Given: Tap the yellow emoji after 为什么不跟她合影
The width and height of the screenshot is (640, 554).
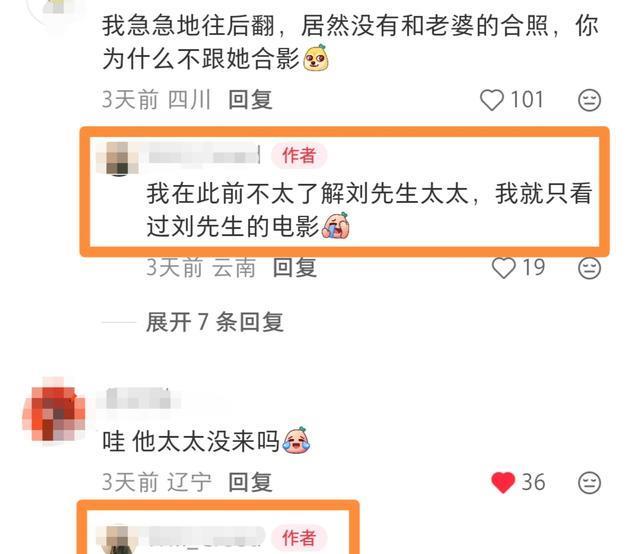Looking at the screenshot, I should point(316,58).
